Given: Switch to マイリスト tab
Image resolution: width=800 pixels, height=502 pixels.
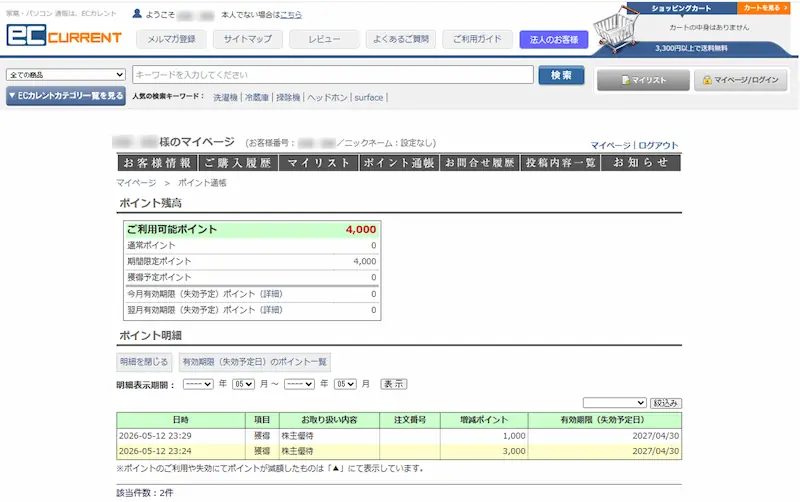Looking at the screenshot, I should point(318,163).
